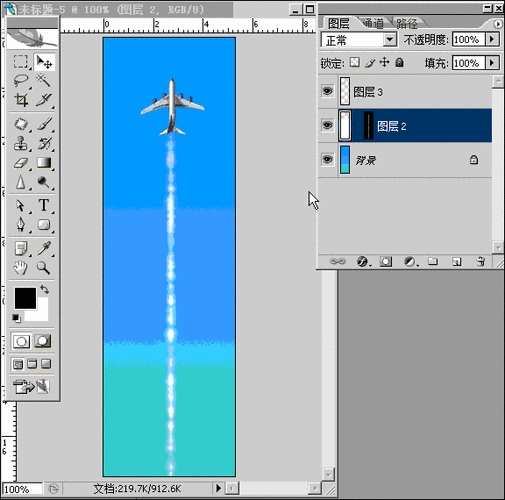Delete layer with trash icon

[x=480, y=262]
